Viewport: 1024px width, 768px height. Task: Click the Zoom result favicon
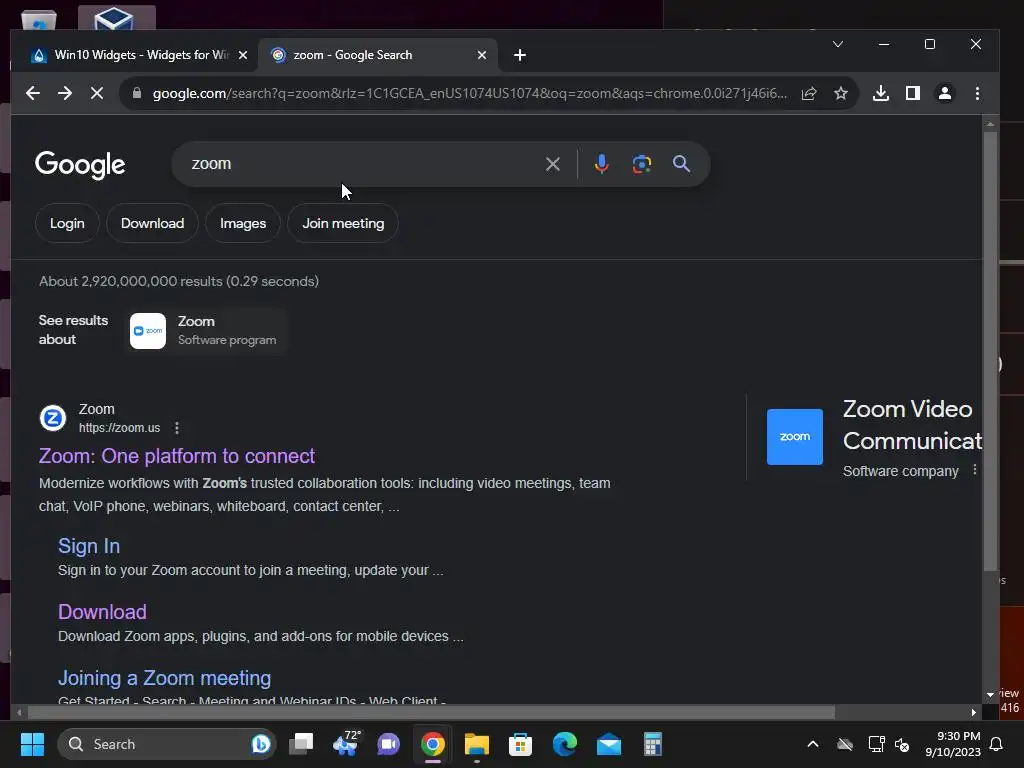[x=53, y=418]
